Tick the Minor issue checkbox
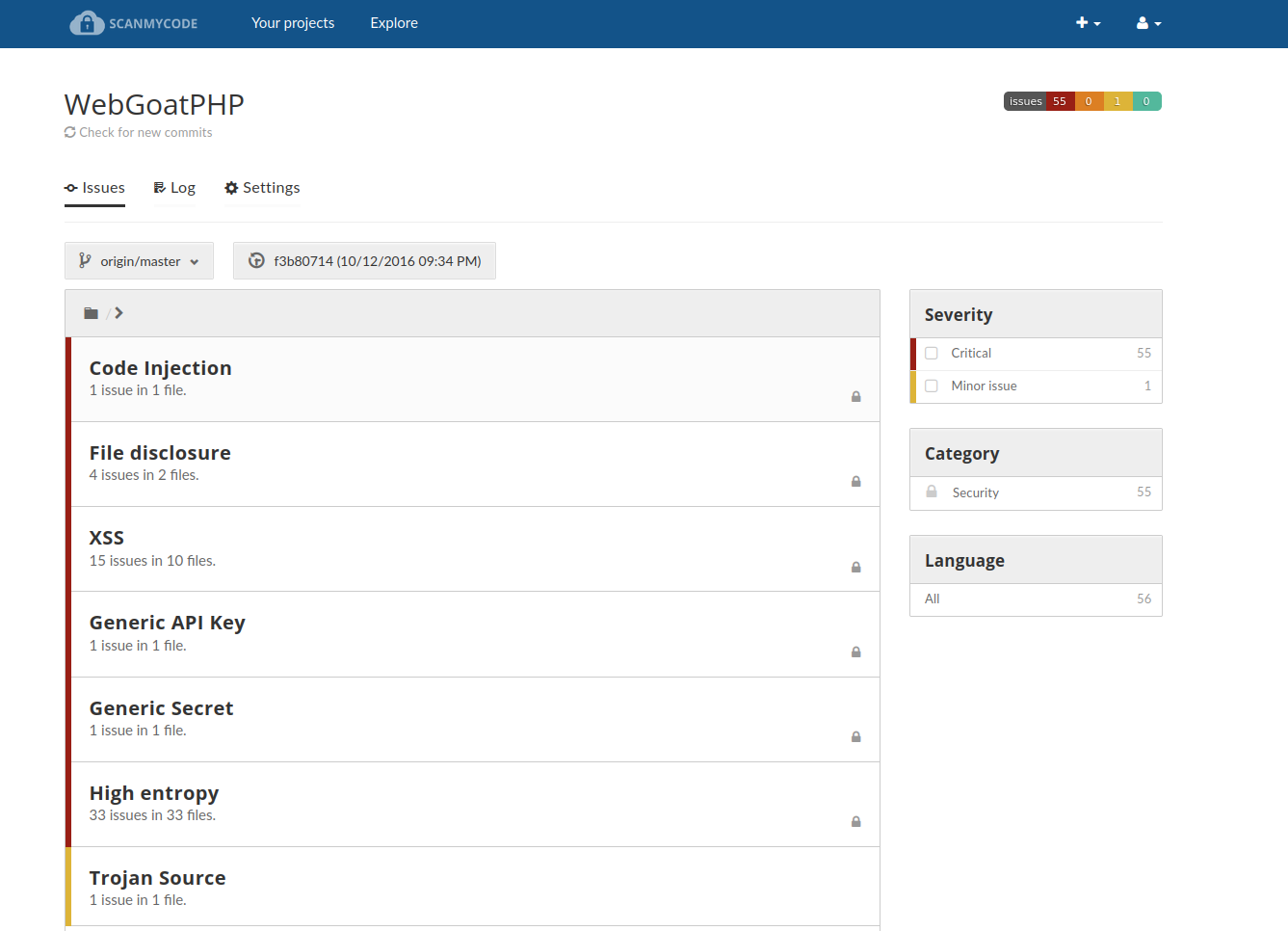This screenshot has height=931, width=1288. coord(932,386)
